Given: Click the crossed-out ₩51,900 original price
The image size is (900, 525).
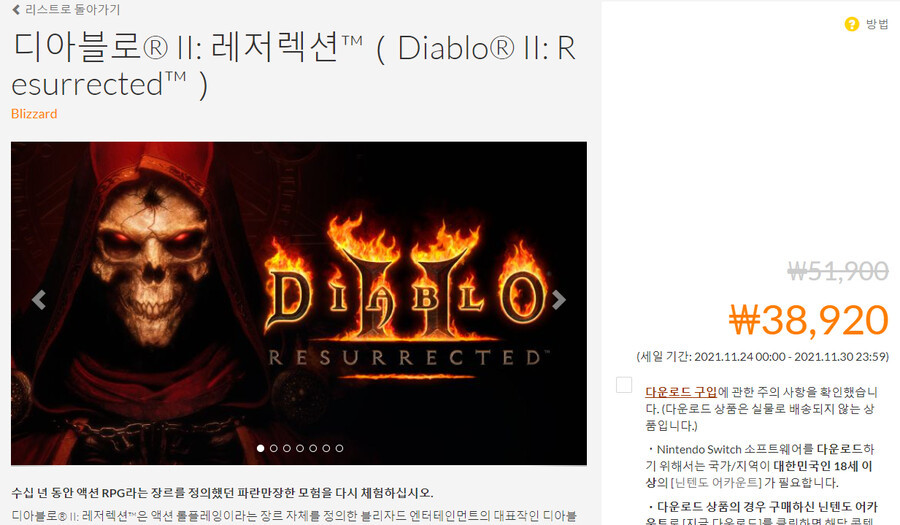Looking at the screenshot, I should point(838,271).
